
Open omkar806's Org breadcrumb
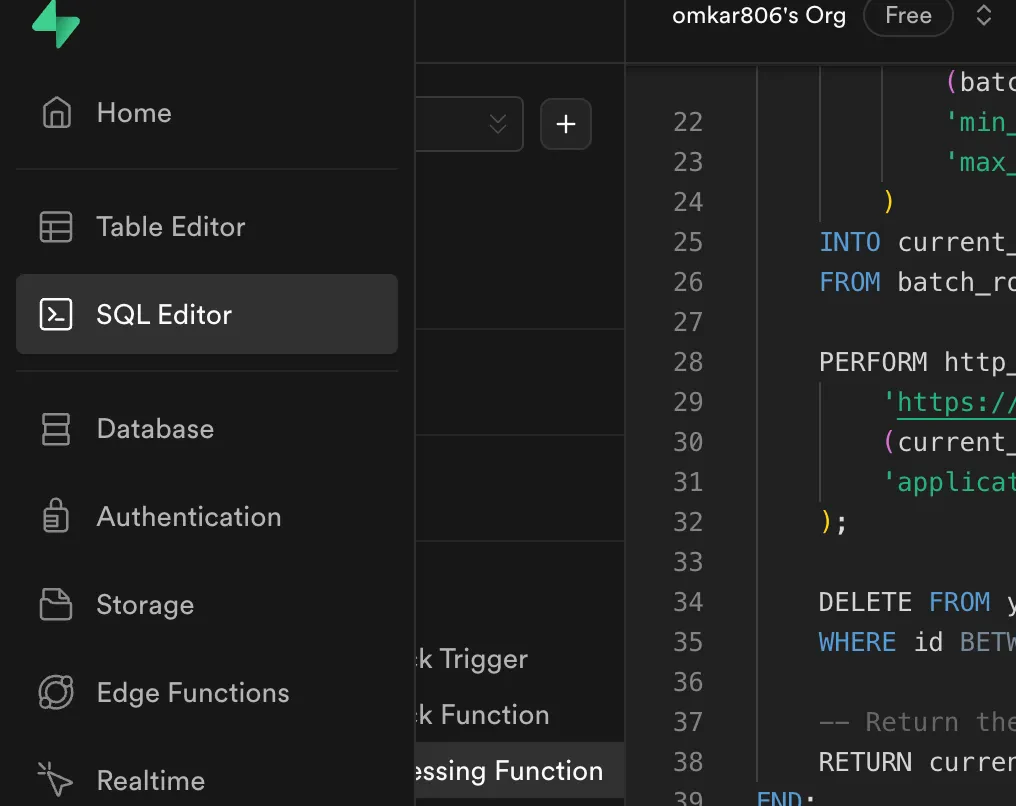pyautogui.click(x=758, y=16)
